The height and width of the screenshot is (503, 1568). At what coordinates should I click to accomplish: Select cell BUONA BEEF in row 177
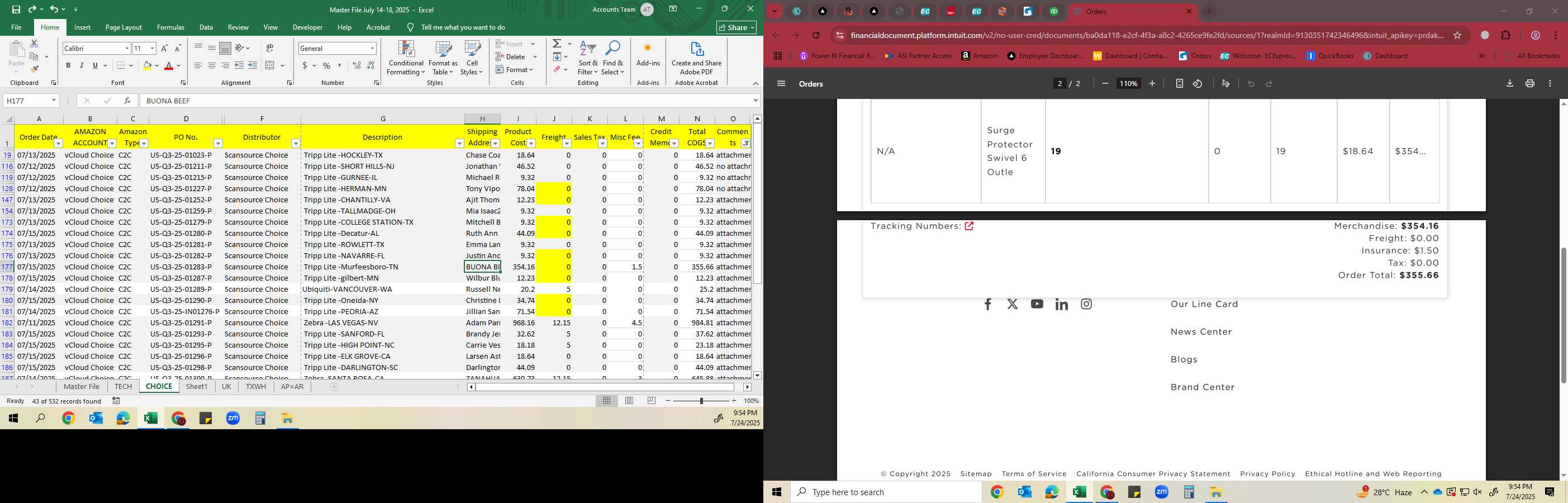tap(482, 267)
